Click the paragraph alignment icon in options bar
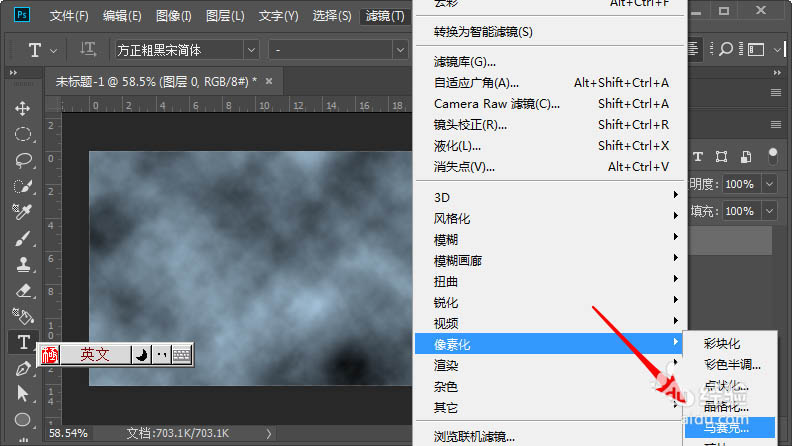Image resolution: width=792 pixels, height=446 pixels. click(693, 49)
